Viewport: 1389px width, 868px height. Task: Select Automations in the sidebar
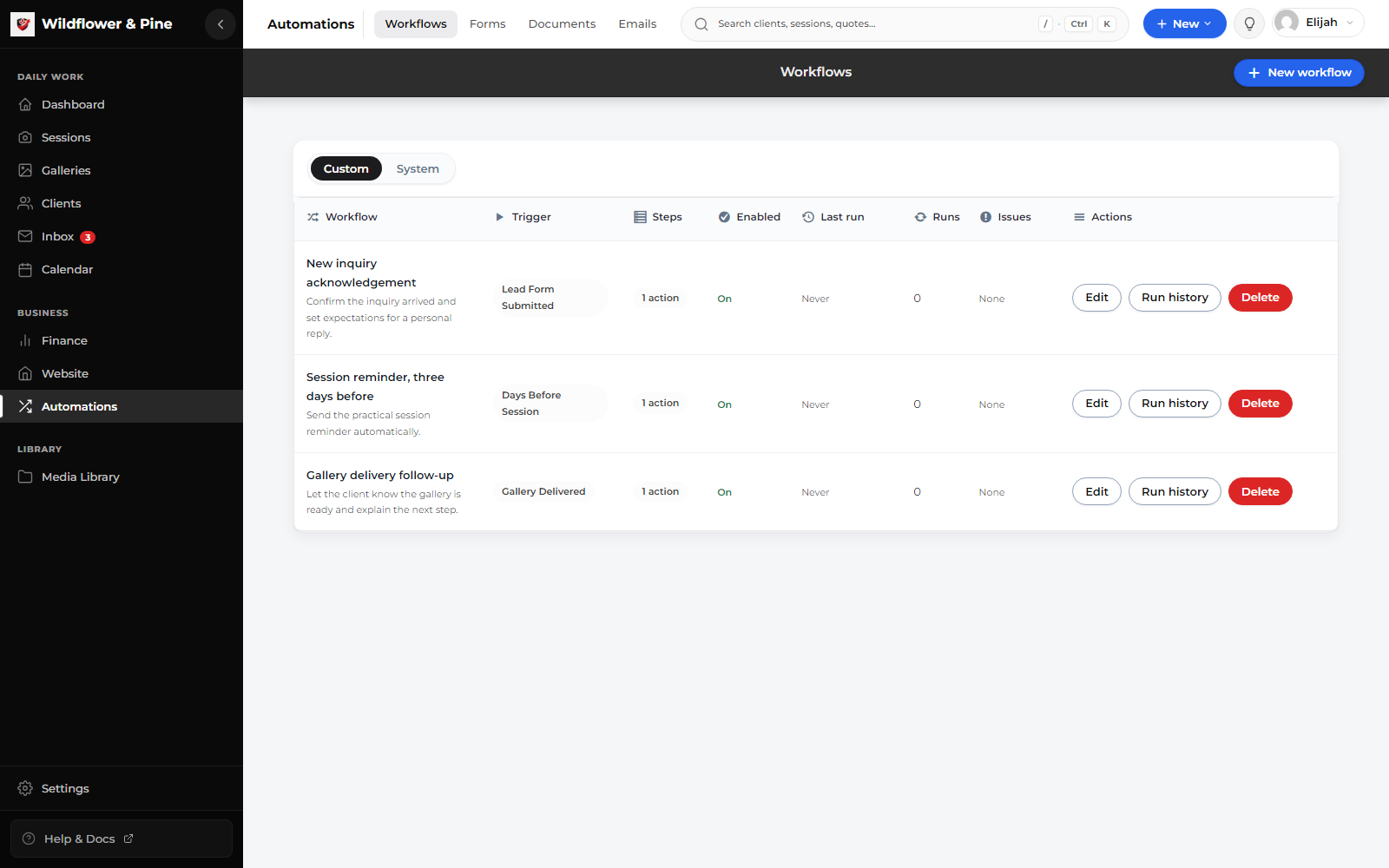122,406
